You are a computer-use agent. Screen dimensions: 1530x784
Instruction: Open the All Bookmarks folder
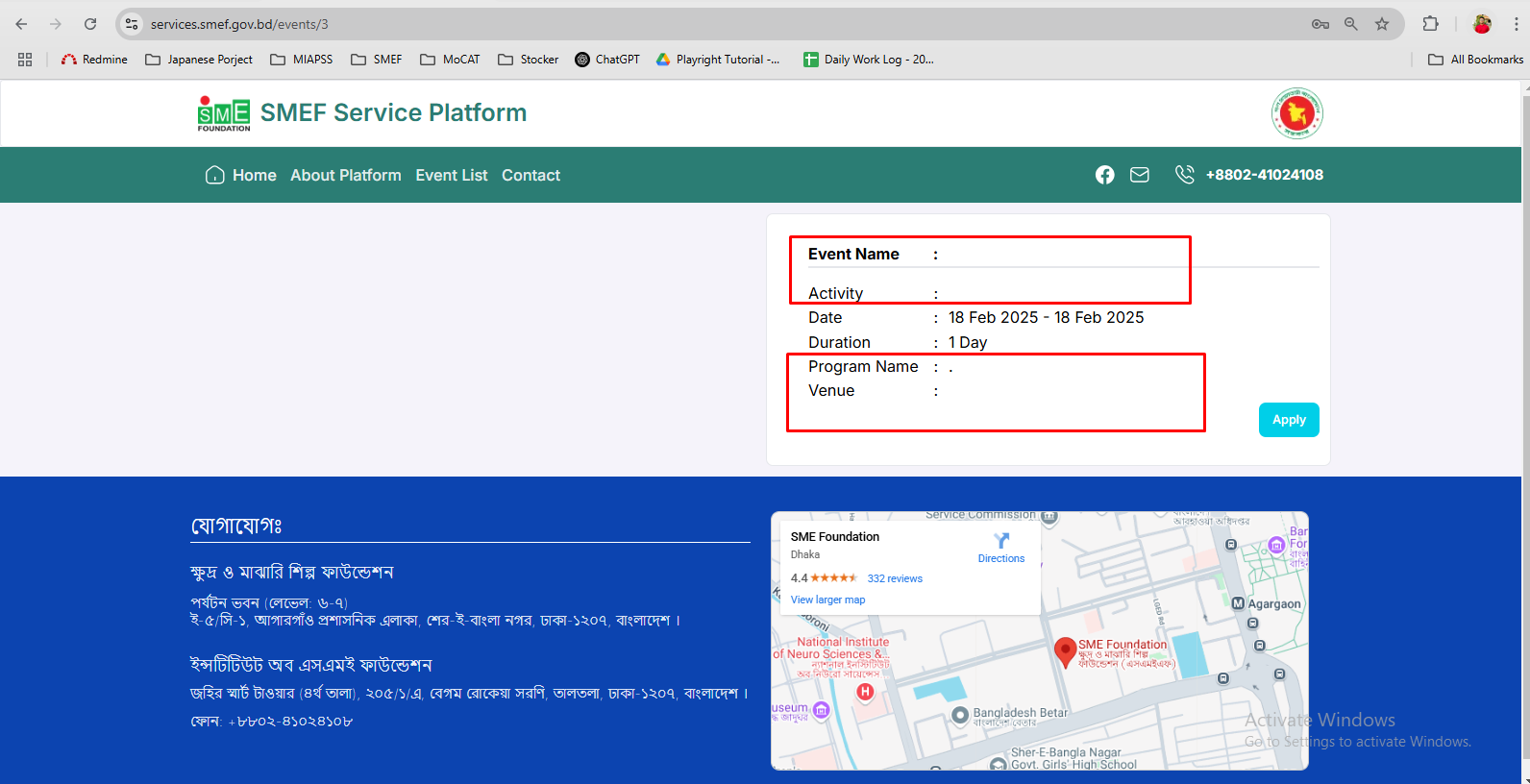pos(1476,60)
